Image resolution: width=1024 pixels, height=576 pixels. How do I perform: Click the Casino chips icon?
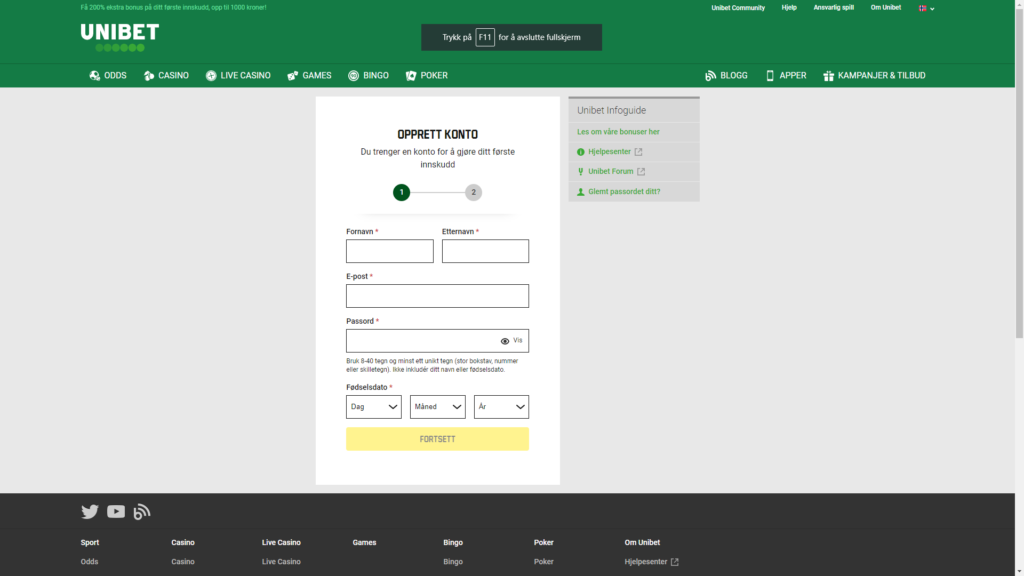pos(149,76)
